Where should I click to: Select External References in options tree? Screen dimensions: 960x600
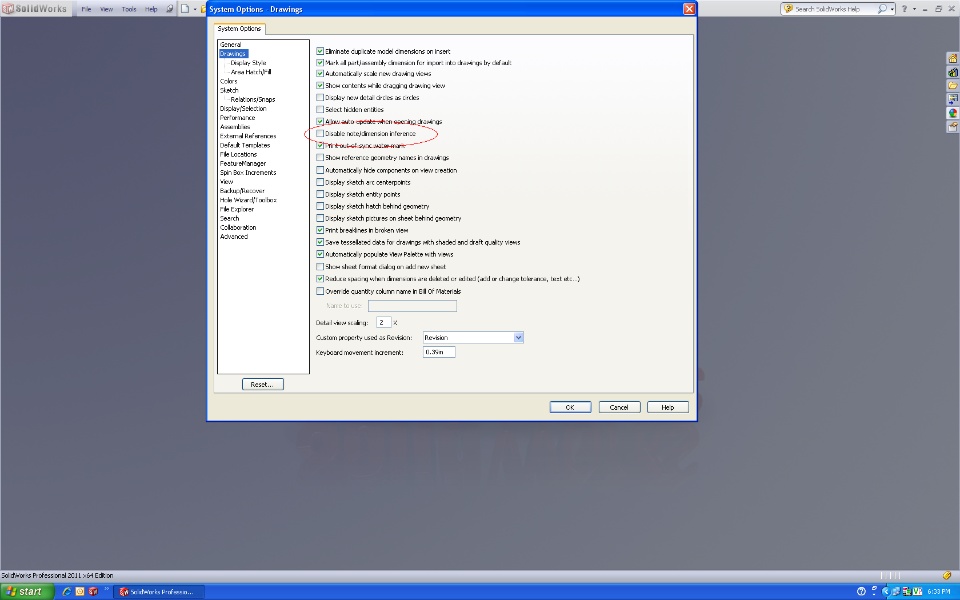point(248,136)
